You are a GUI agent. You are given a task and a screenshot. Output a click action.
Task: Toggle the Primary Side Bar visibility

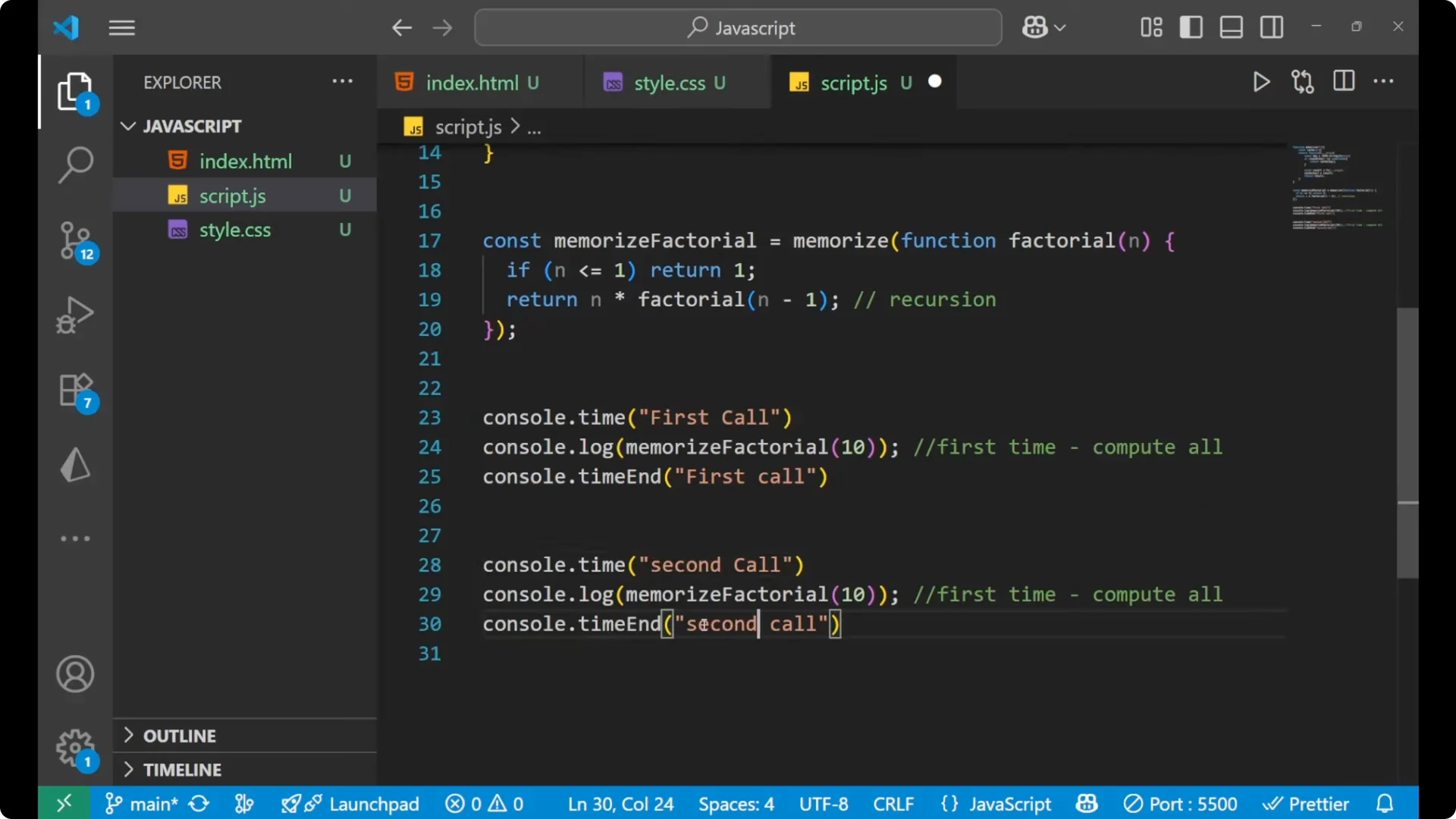(1191, 27)
